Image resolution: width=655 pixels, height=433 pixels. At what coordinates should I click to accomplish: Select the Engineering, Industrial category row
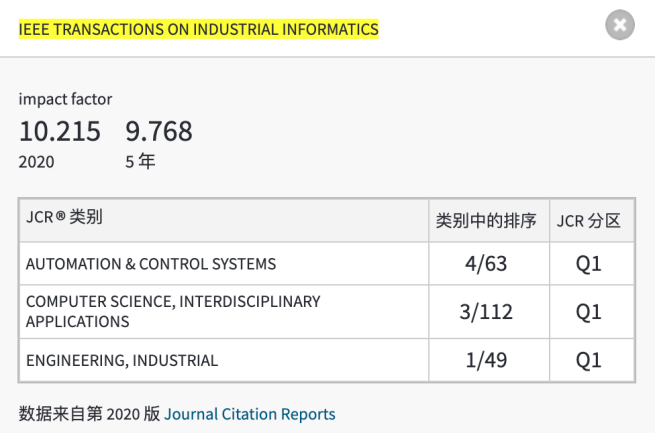122,360
